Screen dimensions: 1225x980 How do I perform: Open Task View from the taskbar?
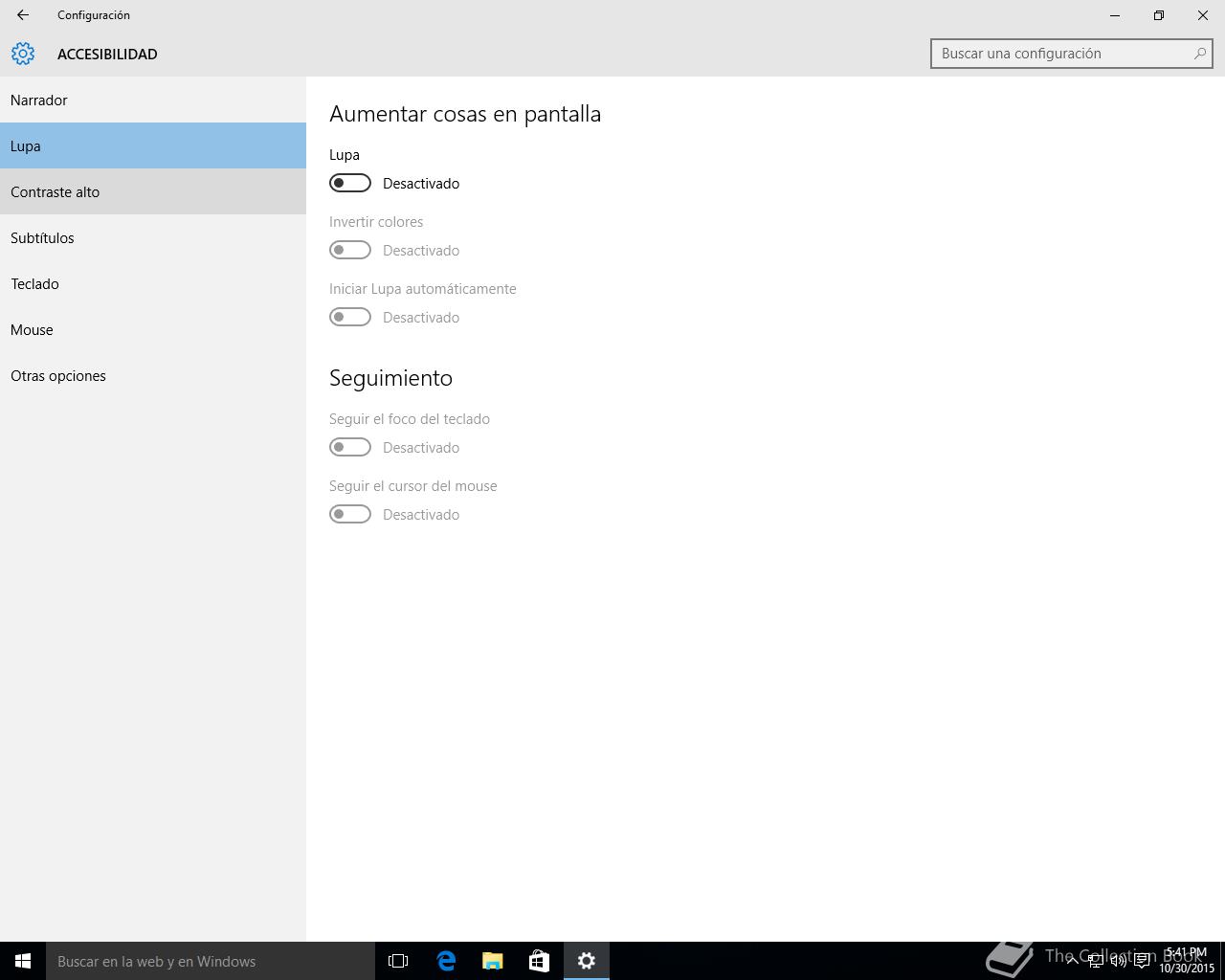click(398, 961)
